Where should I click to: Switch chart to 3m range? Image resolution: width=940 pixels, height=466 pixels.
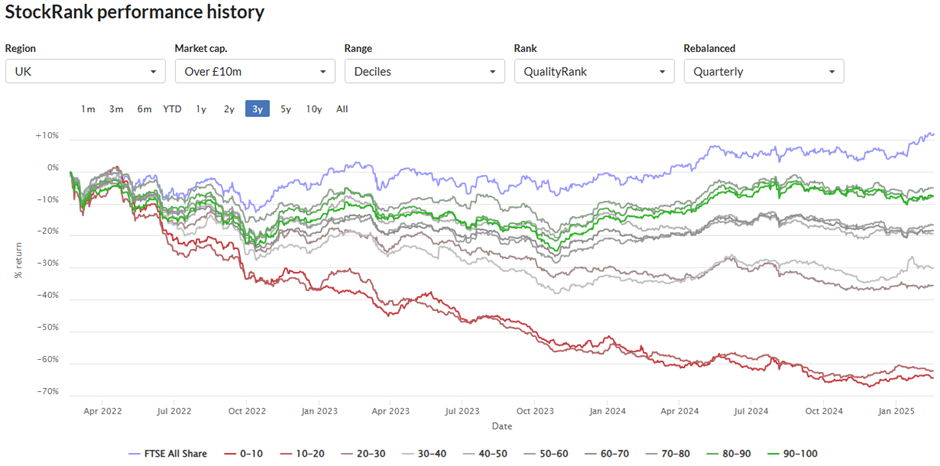click(x=116, y=109)
